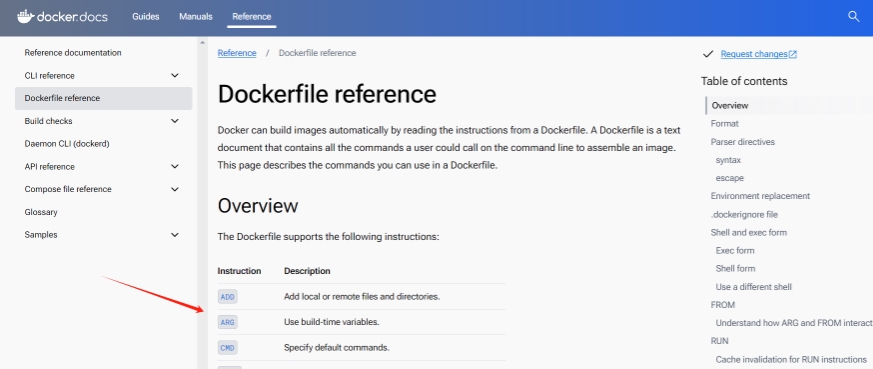Click the Request changes link
Image resolution: width=873 pixels, height=369 pixels.
tap(754, 54)
